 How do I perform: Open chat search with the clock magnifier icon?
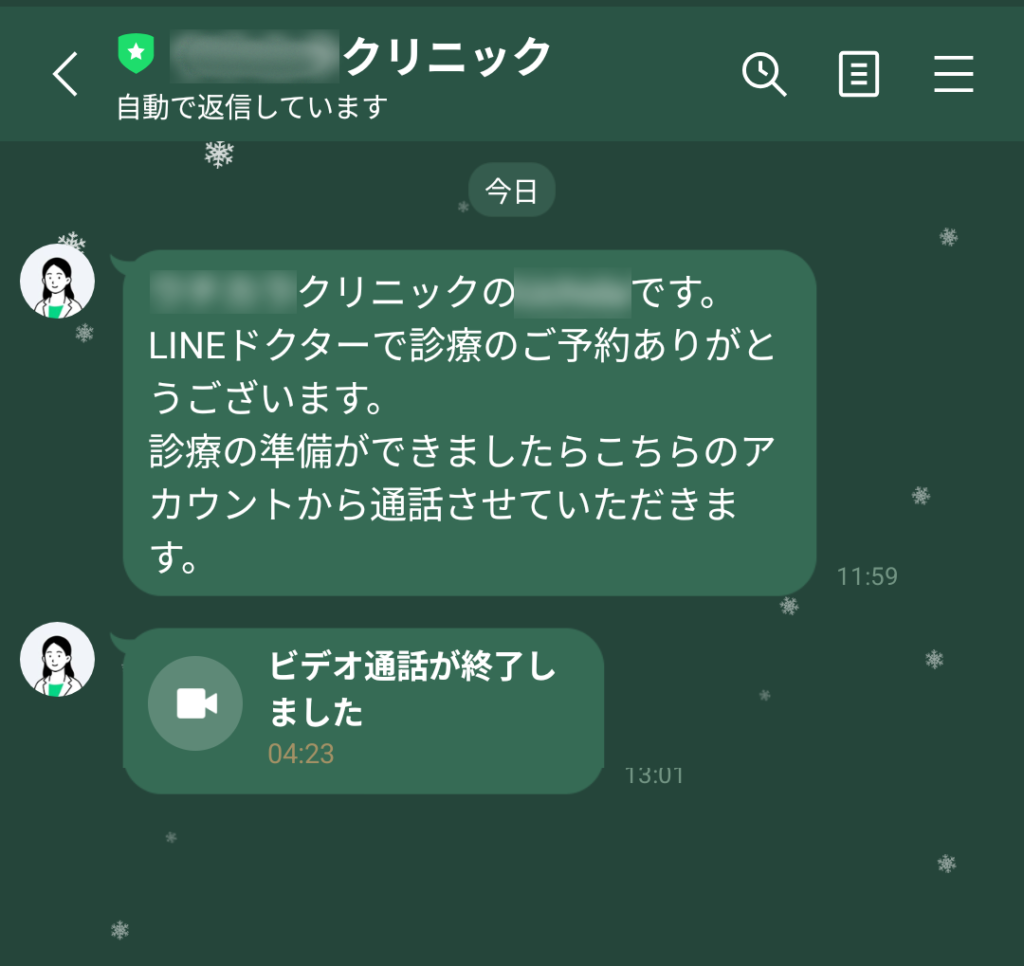coord(764,74)
